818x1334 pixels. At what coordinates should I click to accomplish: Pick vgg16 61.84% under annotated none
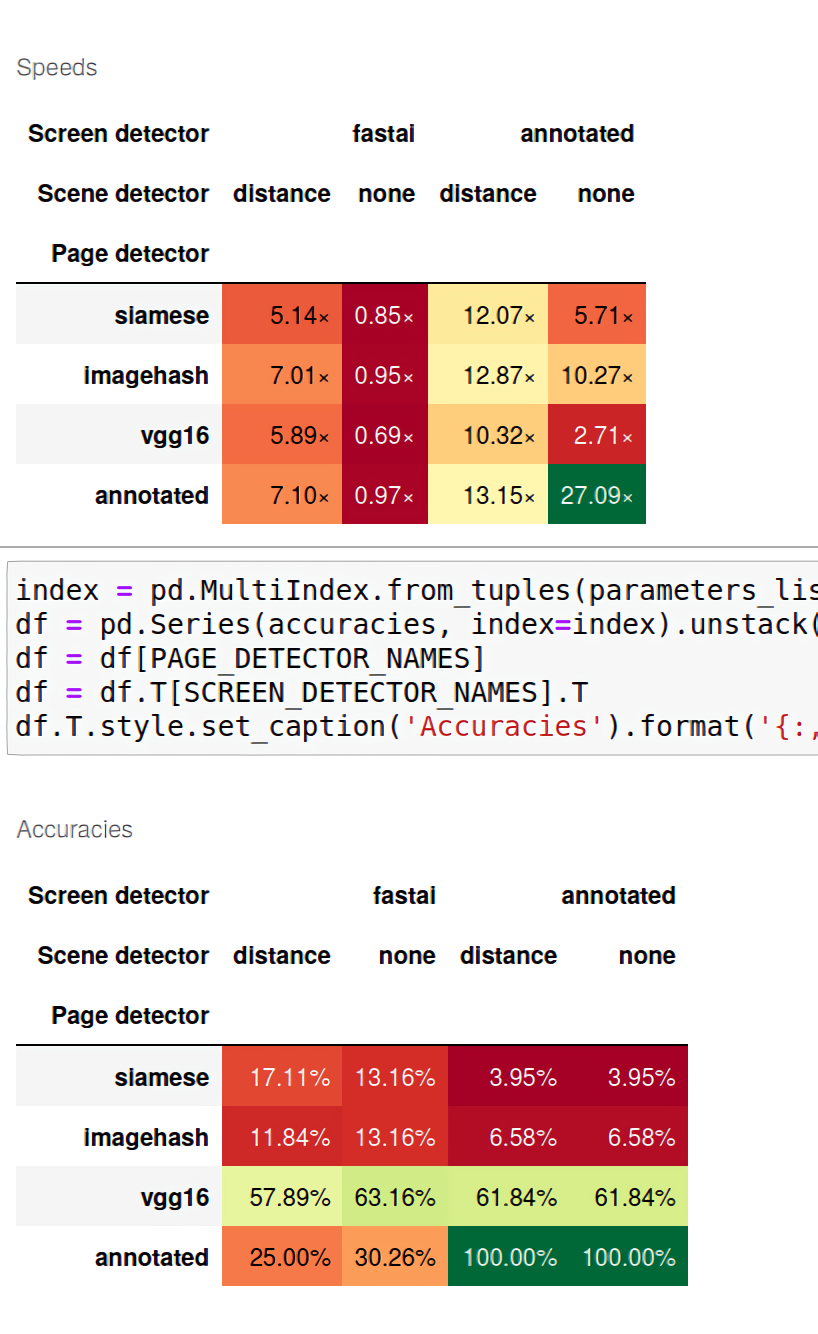[x=628, y=1196]
